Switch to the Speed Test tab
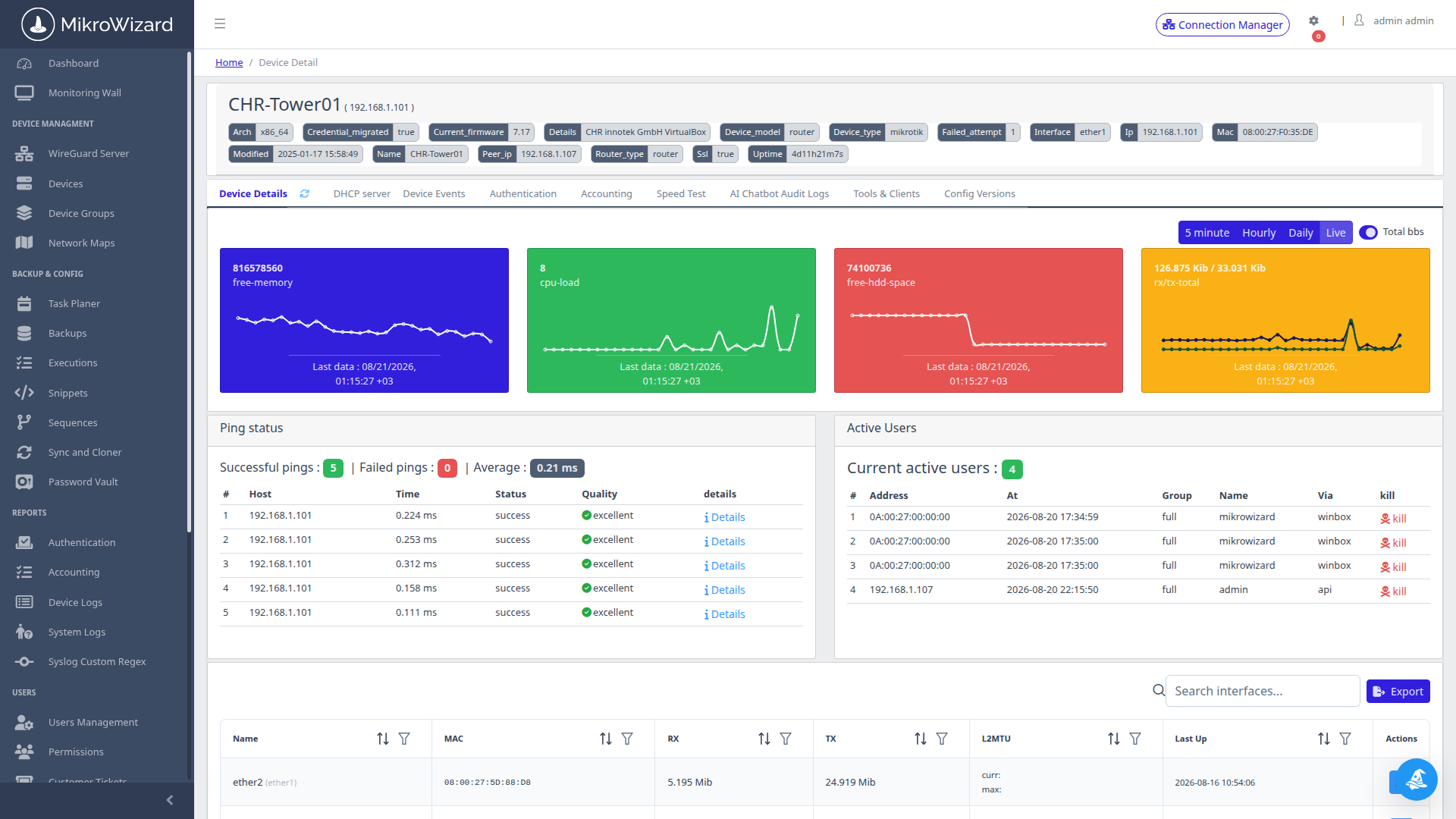The width and height of the screenshot is (1456, 819). pyautogui.click(x=681, y=194)
